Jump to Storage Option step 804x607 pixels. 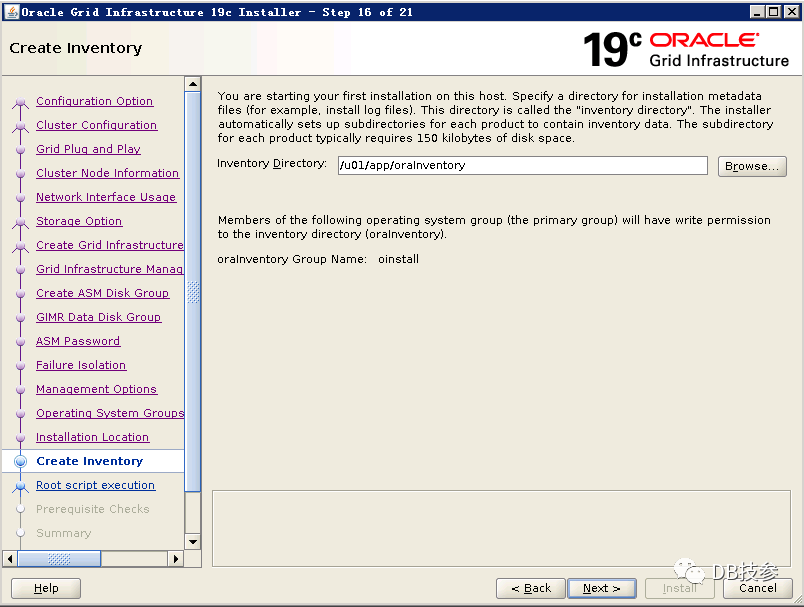pyautogui.click(x=79, y=221)
